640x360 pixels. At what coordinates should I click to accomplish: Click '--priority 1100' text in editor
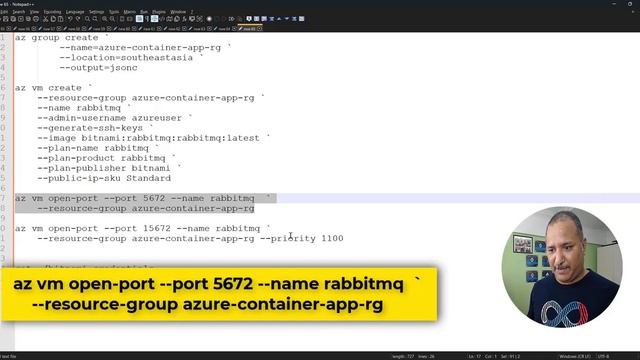(x=302, y=238)
